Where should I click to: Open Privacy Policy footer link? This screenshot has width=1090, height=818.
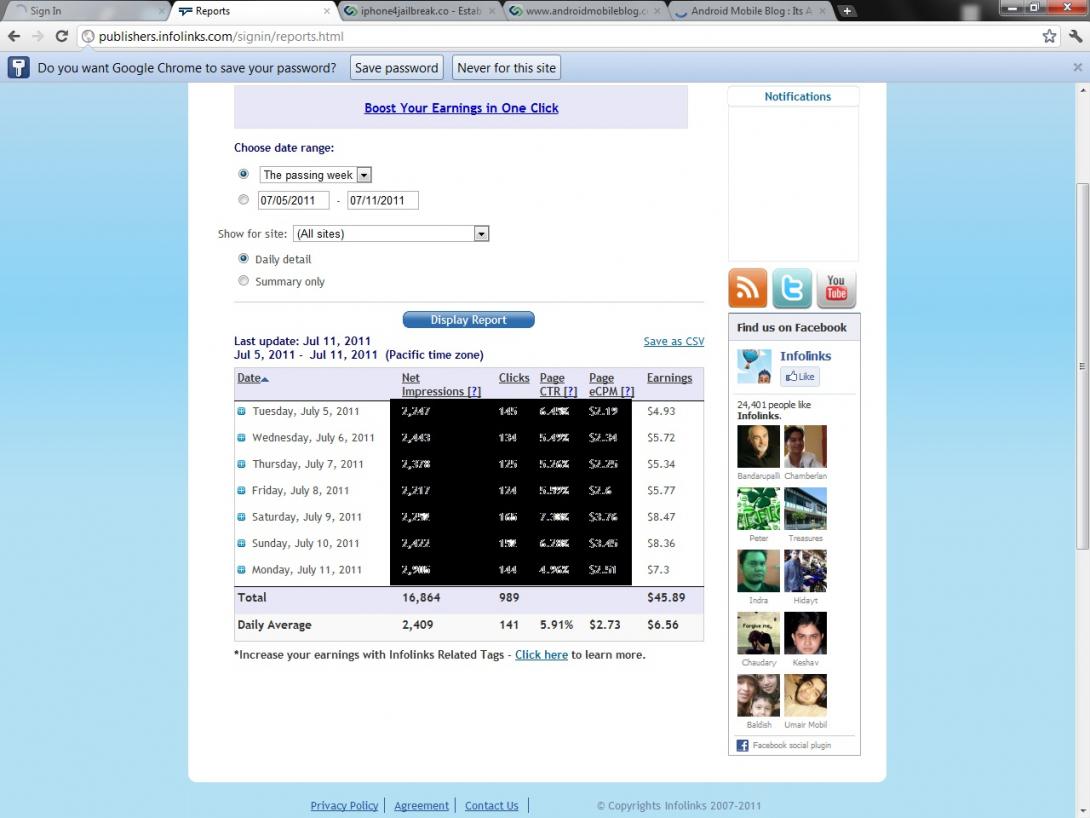point(344,805)
